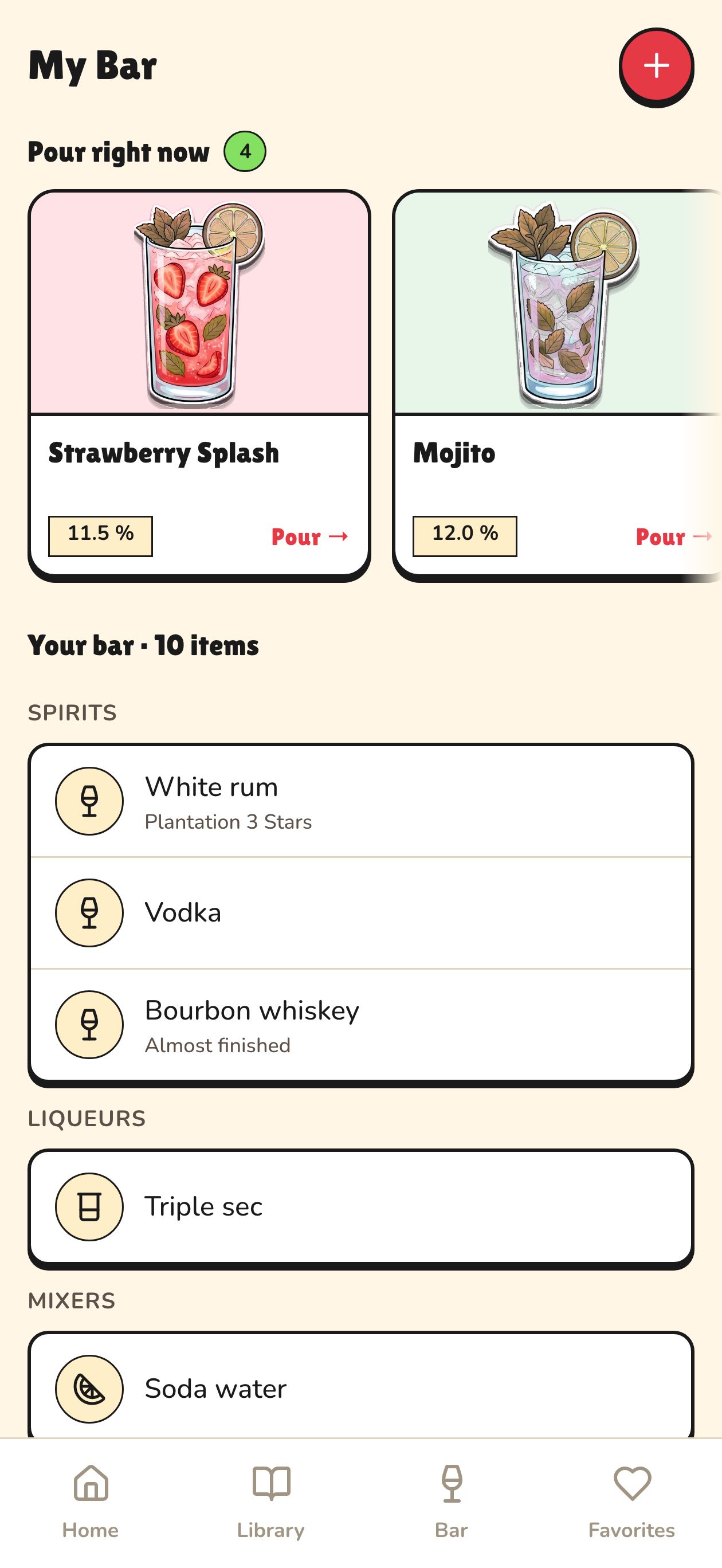Select the Vodka list entry
This screenshot has width=722, height=1568.
pos(361,912)
